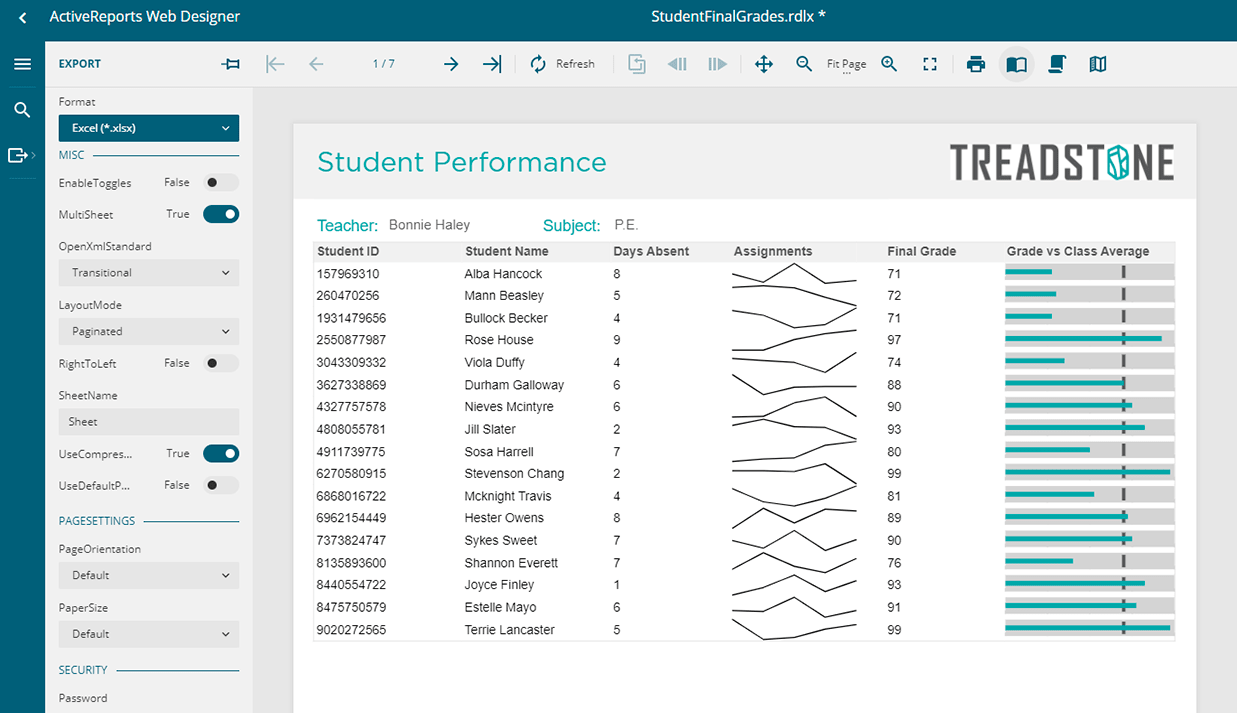The height and width of the screenshot is (713, 1237).
Task: Click Joyce Finley's name
Action: [499, 585]
